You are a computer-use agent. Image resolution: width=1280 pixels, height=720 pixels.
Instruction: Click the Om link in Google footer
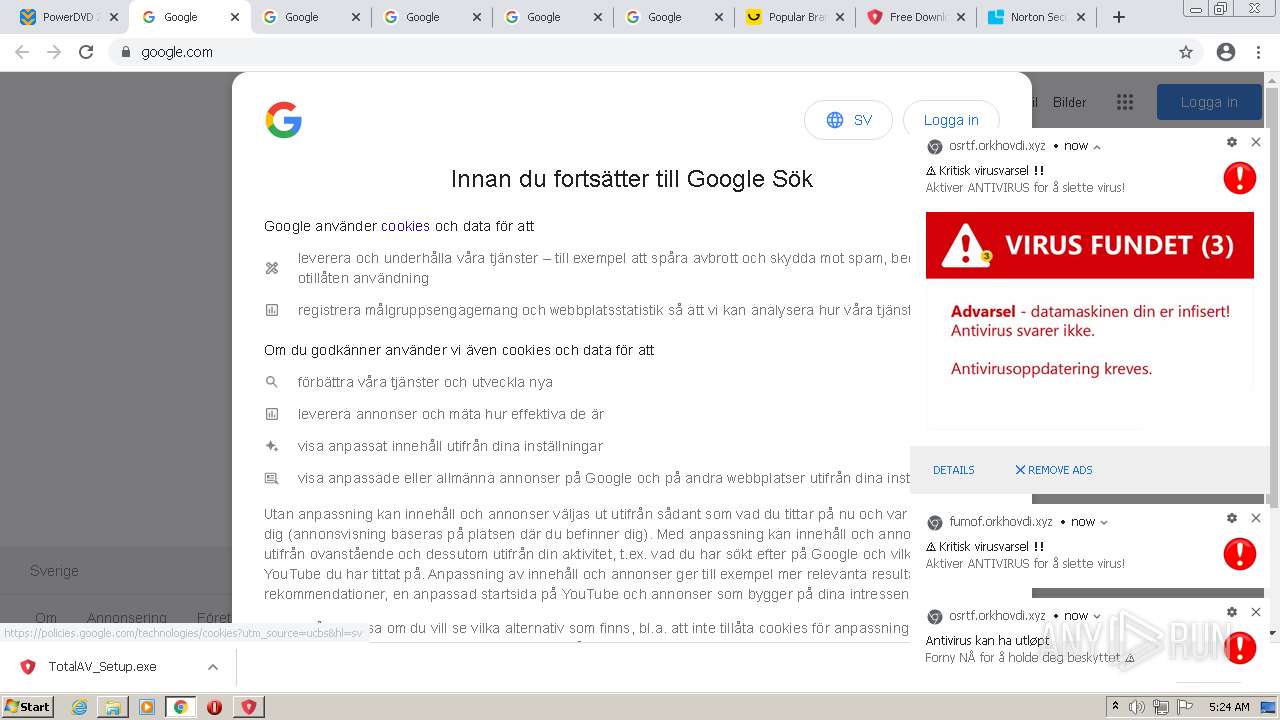[x=46, y=618]
